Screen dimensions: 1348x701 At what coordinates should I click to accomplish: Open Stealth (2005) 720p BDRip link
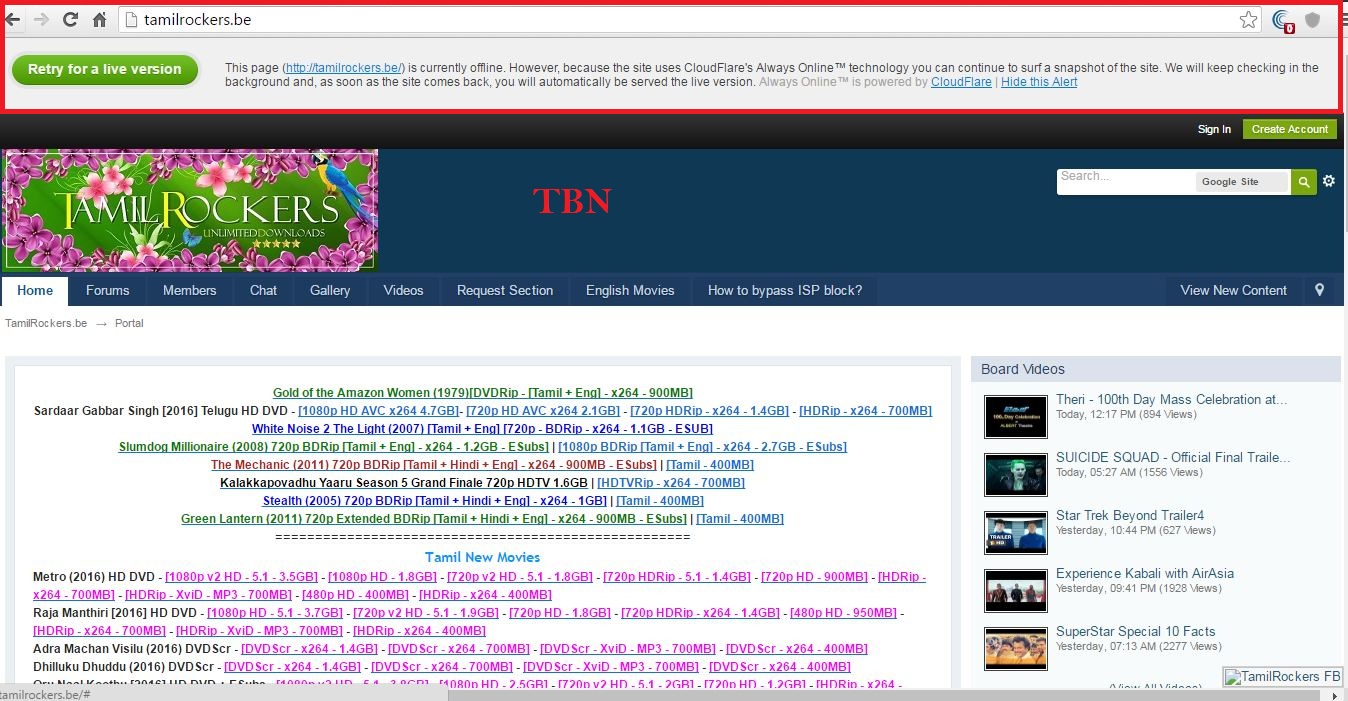coord(435,501)
